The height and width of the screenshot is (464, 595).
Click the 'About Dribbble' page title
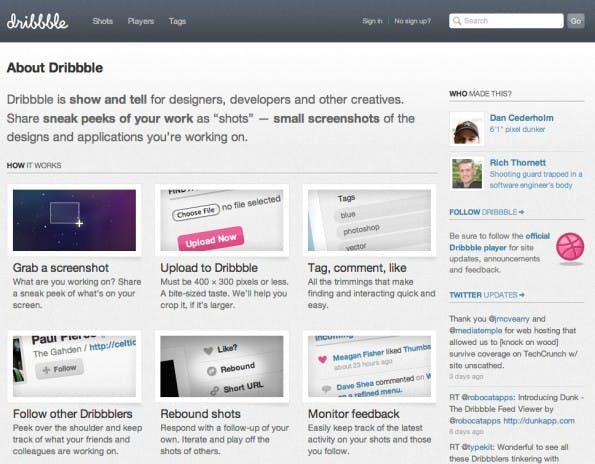click(x=55, y=68)
